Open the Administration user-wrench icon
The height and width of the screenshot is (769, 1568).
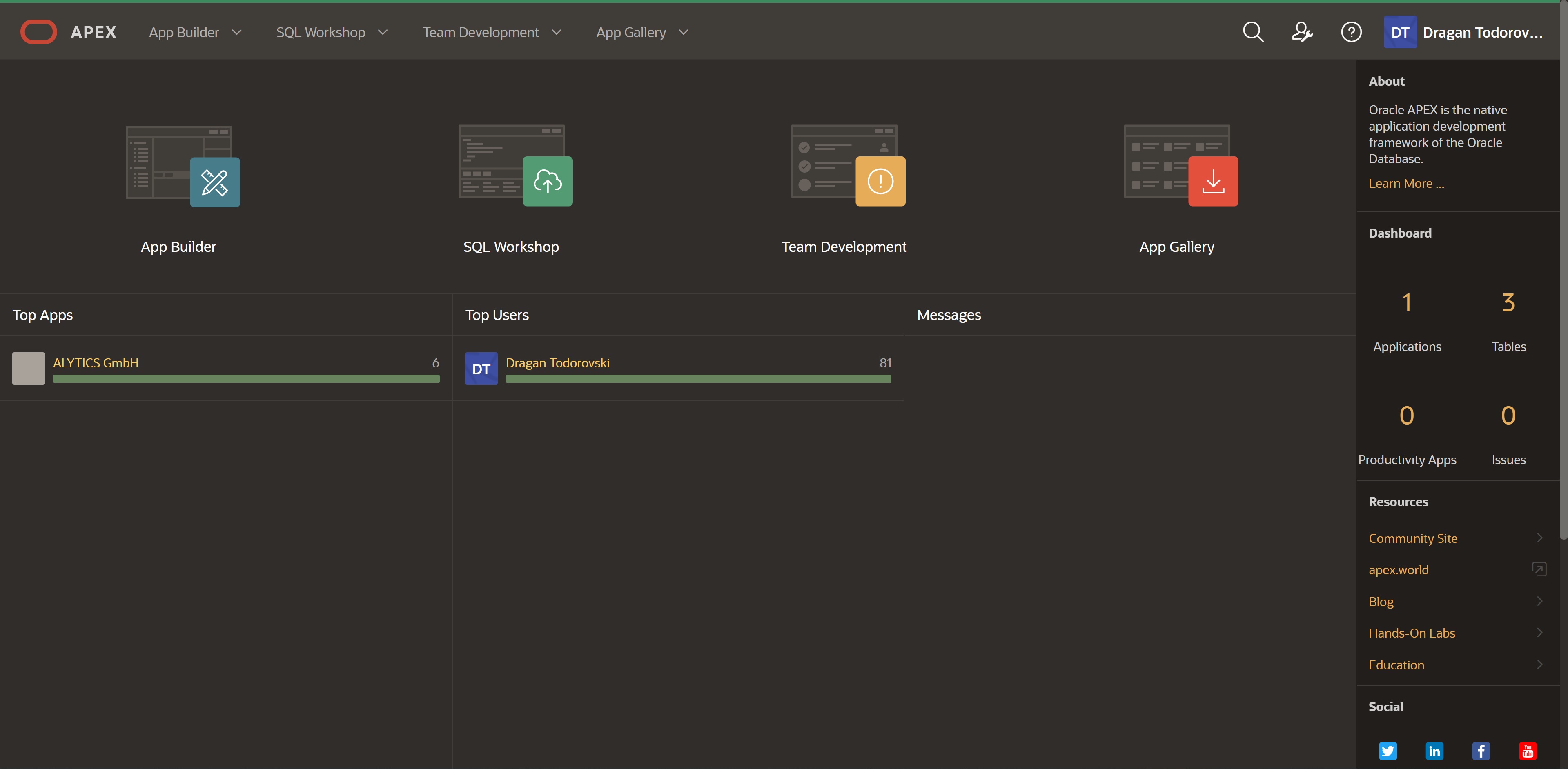(1302, 32)
